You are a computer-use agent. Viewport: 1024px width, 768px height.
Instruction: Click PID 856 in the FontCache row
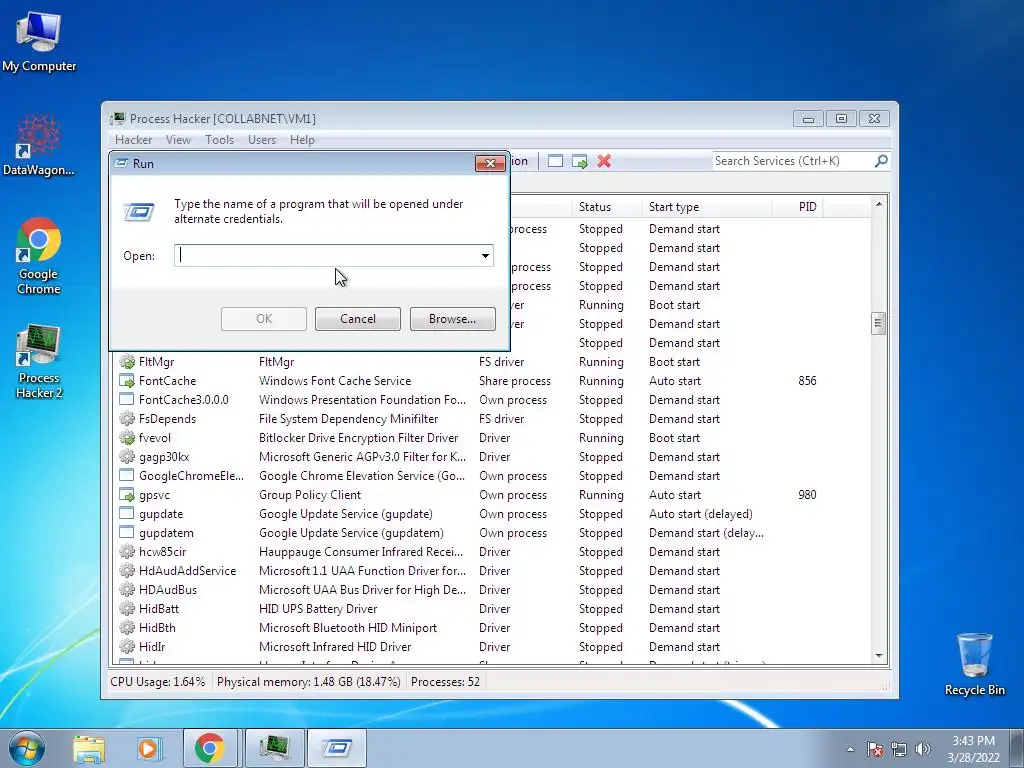[x=807, y=381]
